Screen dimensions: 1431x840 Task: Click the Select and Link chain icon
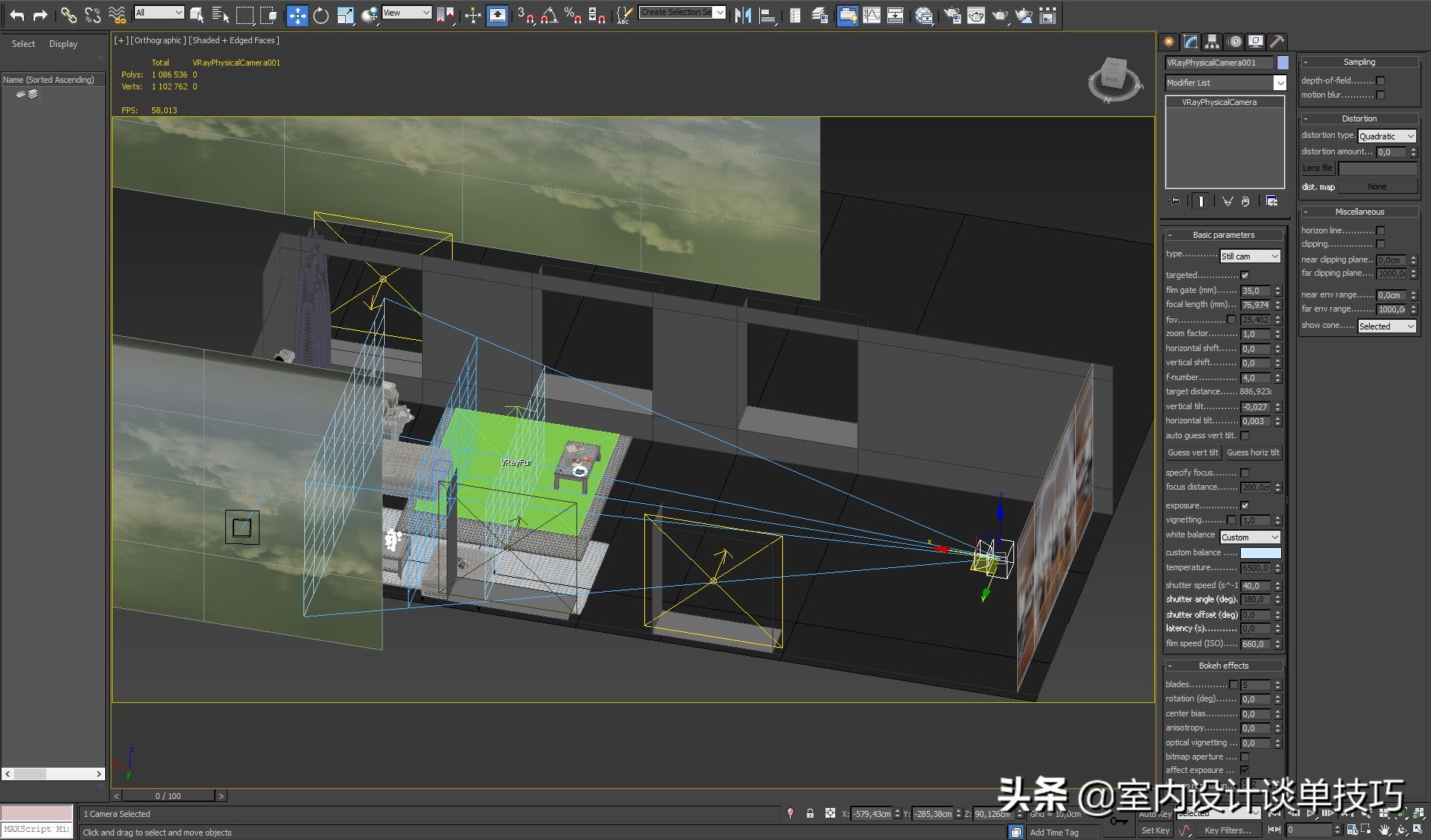[69, 15]
